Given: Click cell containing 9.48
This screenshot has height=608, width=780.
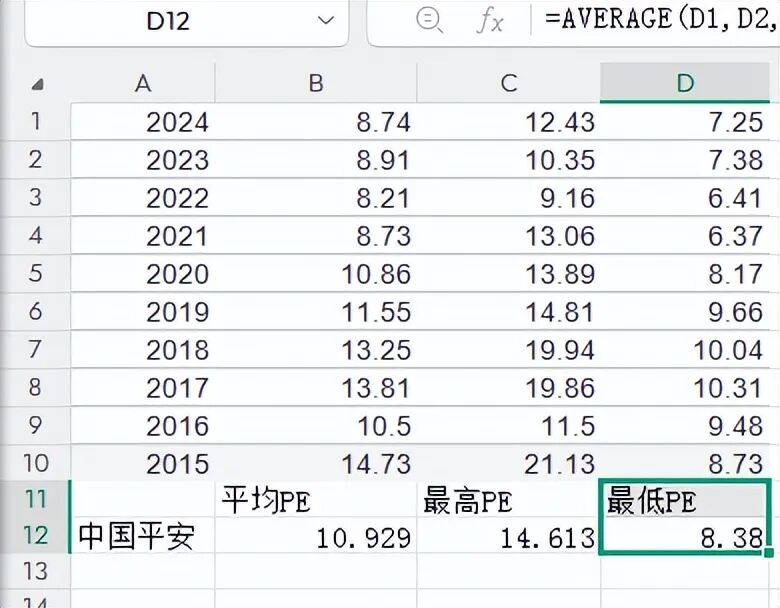Looking at the screenshot, I should coord(685,425).
